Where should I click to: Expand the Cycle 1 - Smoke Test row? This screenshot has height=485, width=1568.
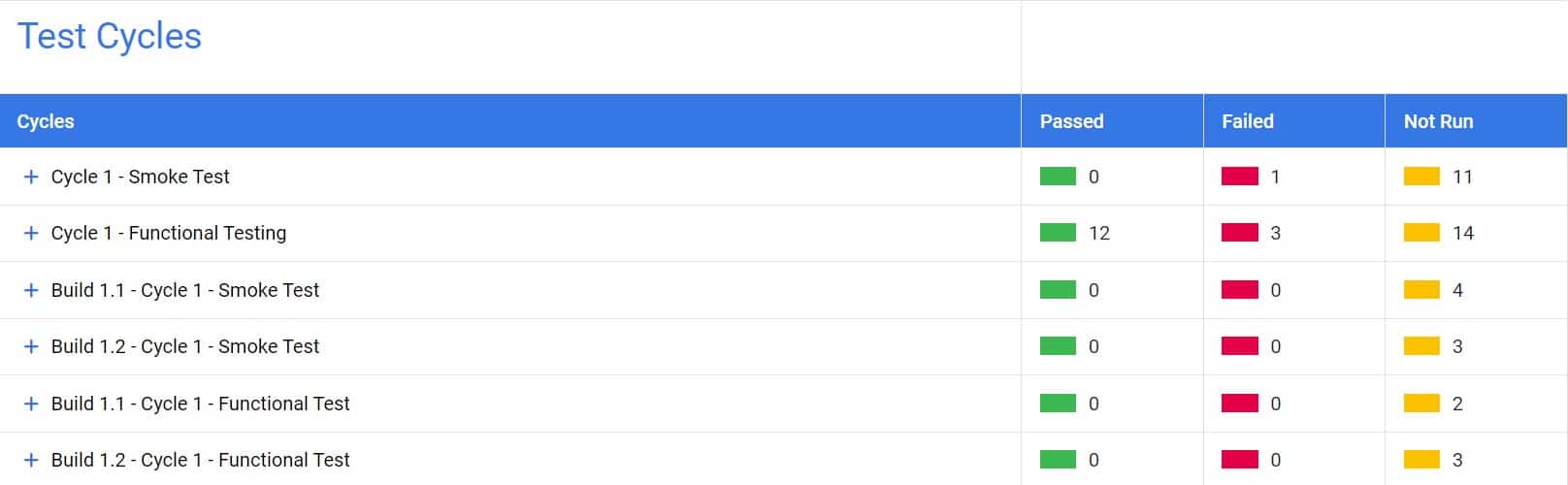point(31,177)
